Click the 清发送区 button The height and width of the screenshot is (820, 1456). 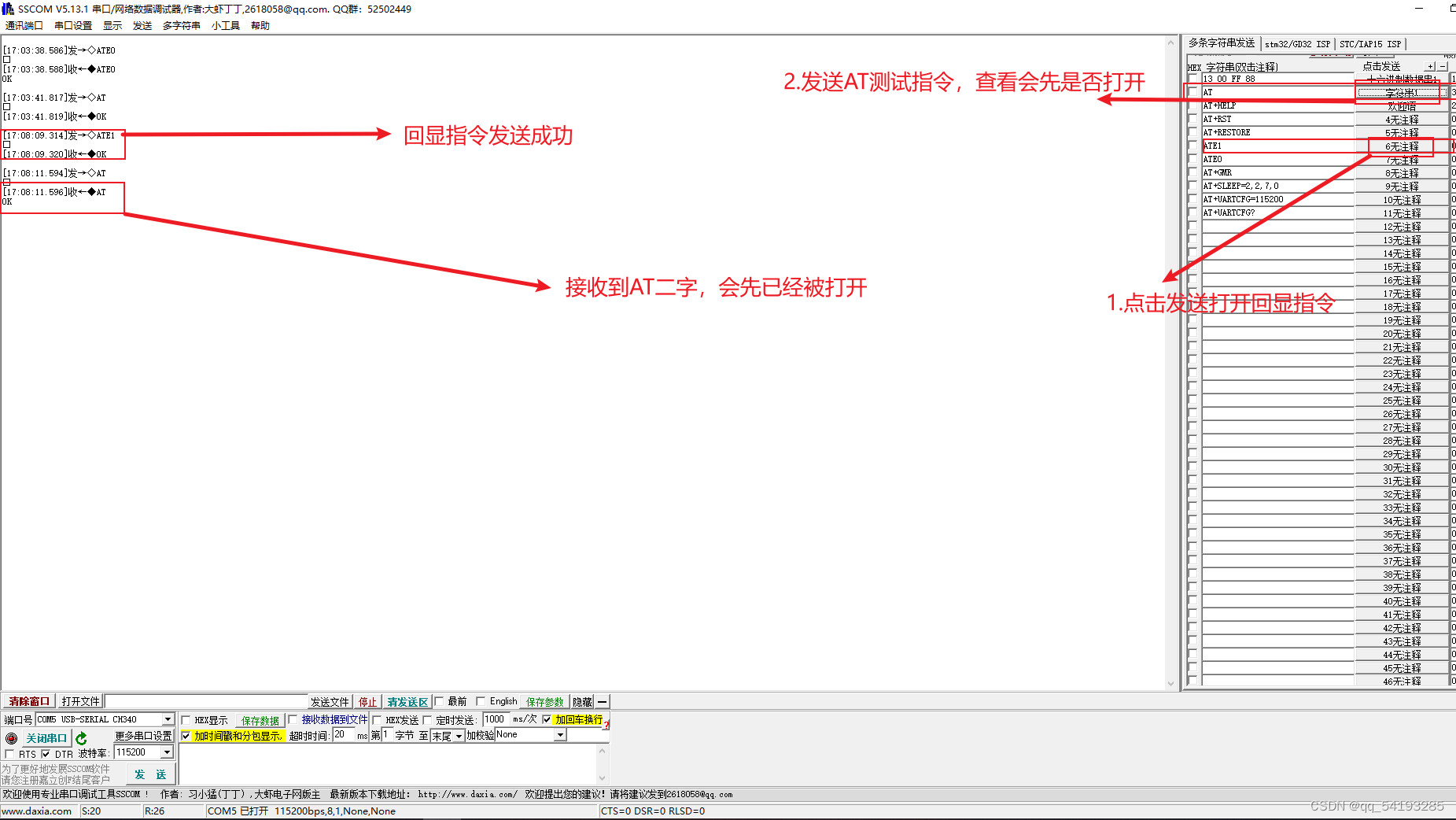click(x=407, y=701)
